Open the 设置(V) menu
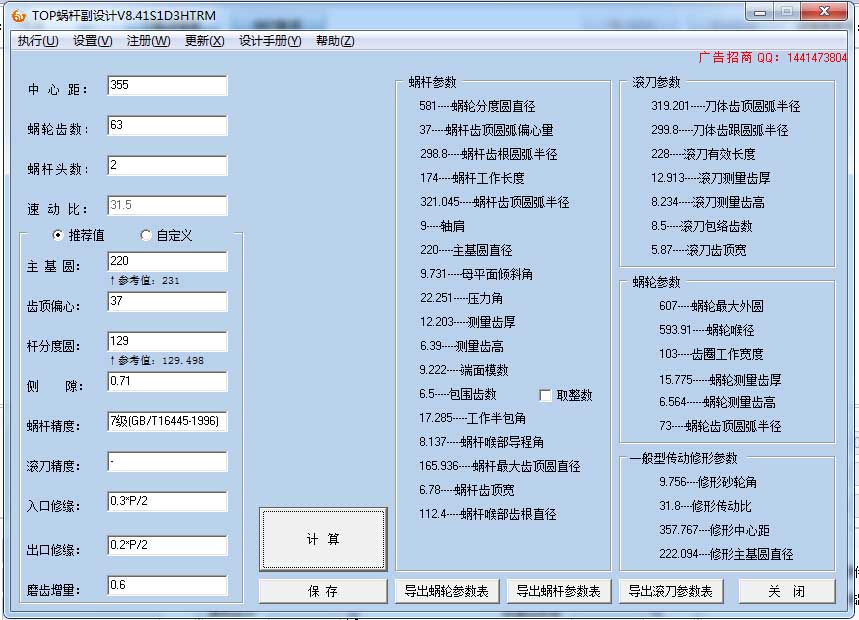 [92, 41]
